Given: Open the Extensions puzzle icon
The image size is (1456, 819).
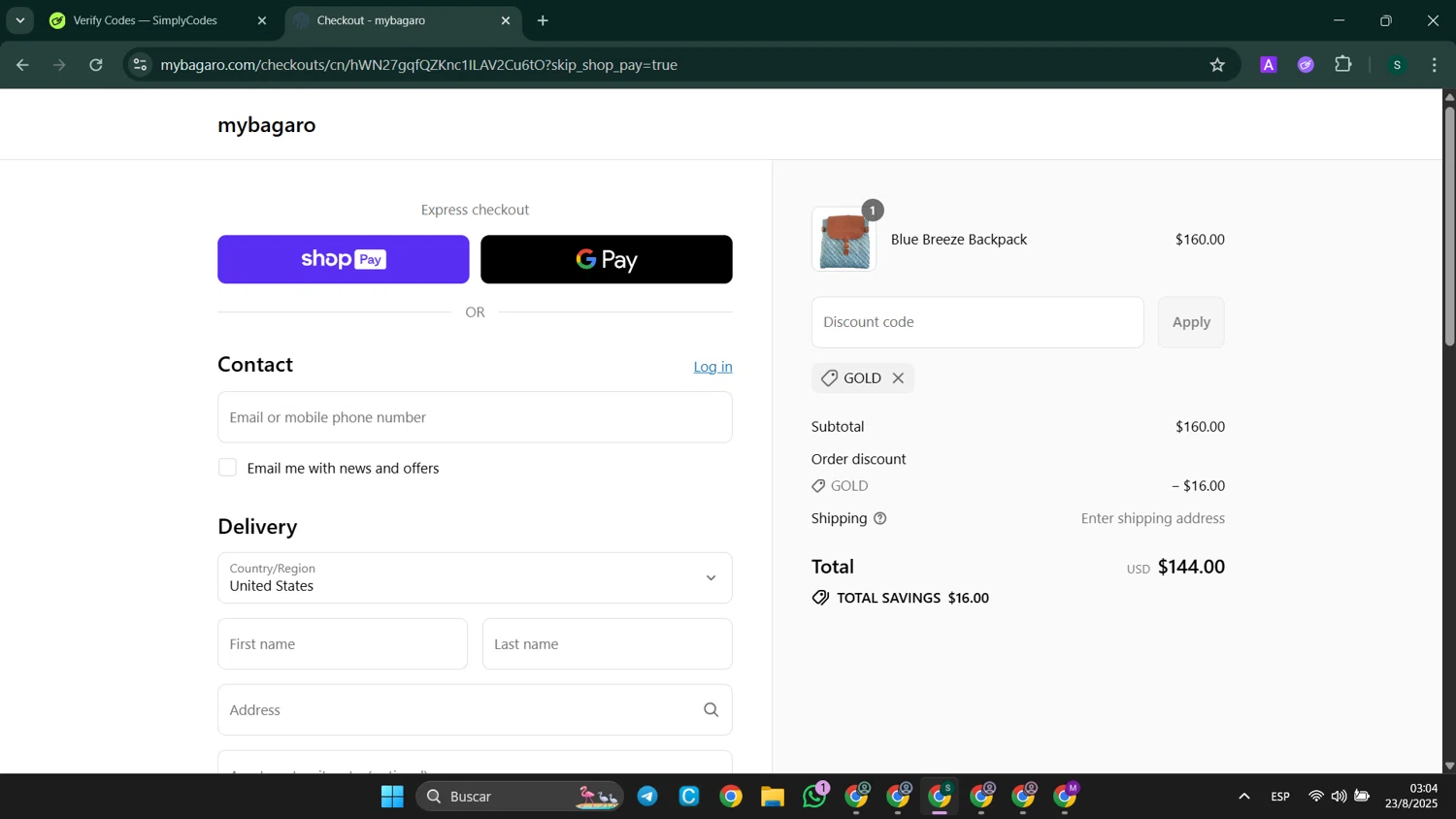Looking at the screenshot, I should (x=1343, y=65).
